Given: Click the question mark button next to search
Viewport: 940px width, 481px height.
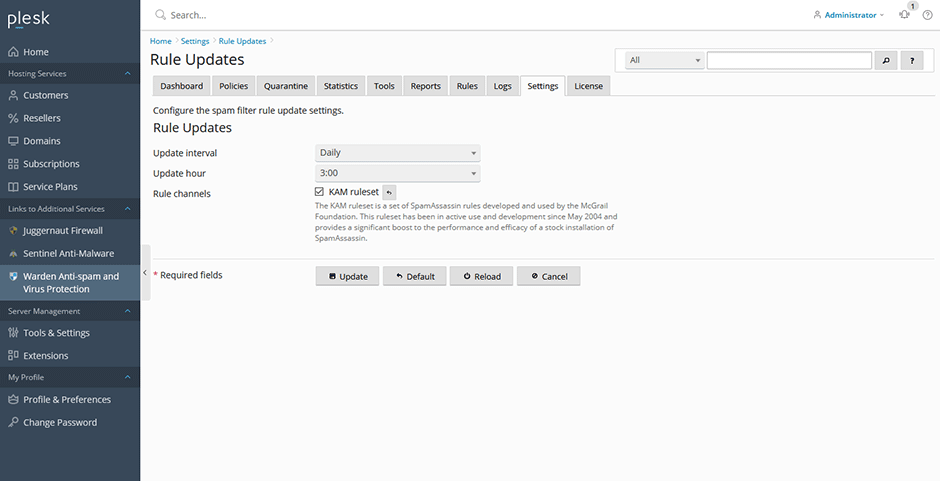Looking at the screenshot, I should click(912, 60).
